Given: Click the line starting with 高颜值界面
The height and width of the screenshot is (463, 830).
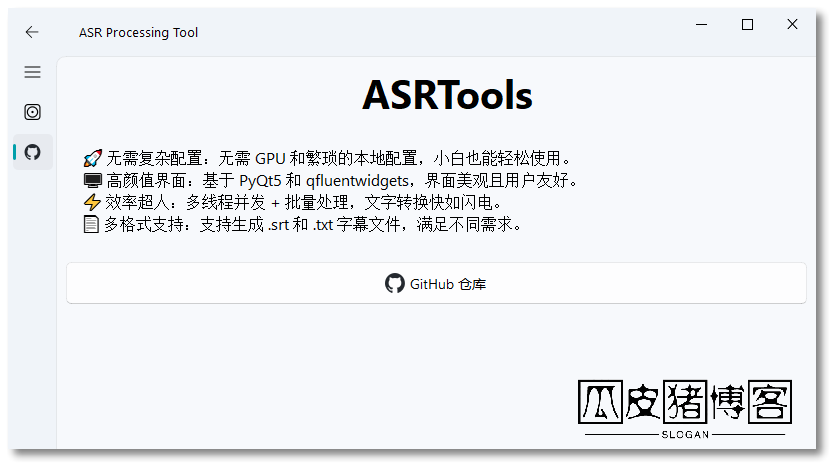Looking at the screenshot, I should click(331, 180).
